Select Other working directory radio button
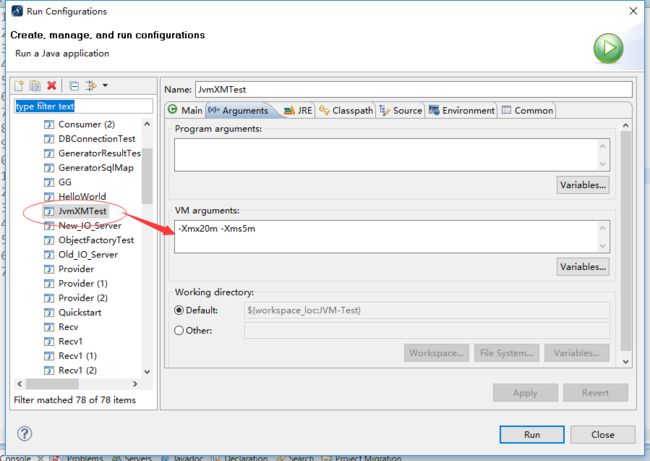The height and width of the screenshot is (461, 650). point(180,330)
